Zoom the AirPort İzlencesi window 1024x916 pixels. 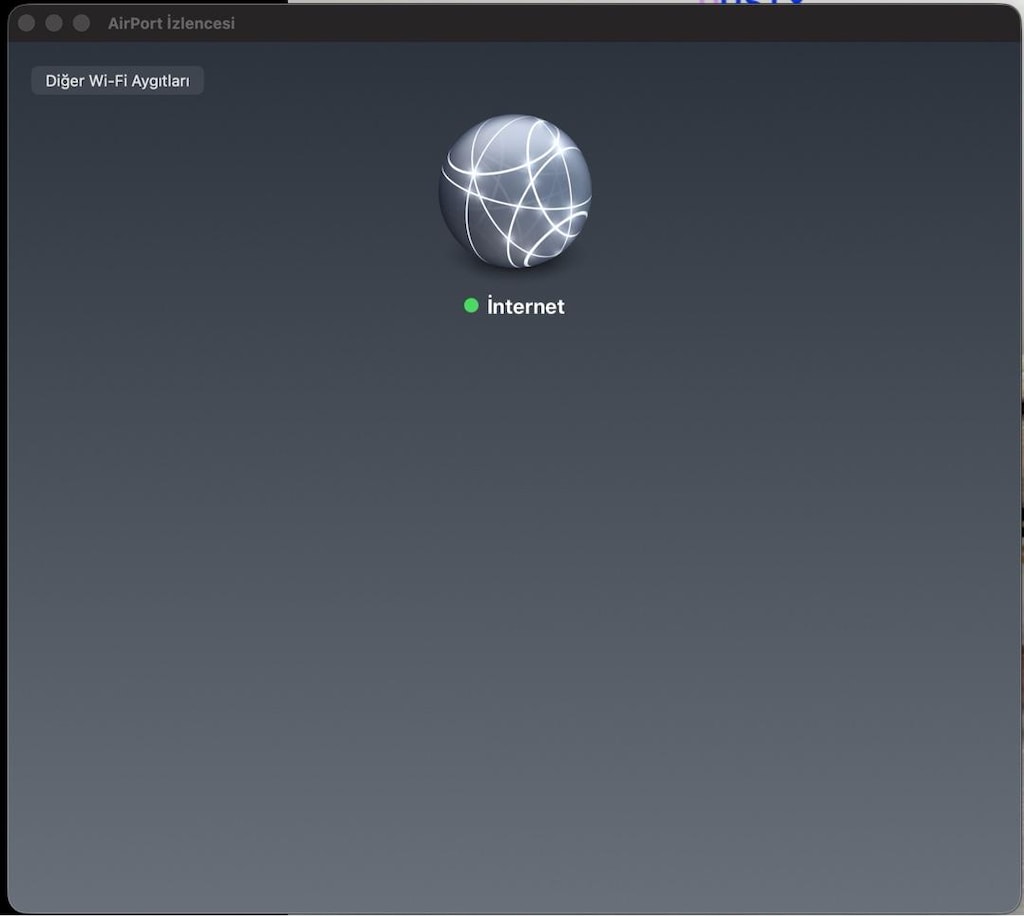click(82, 24)
